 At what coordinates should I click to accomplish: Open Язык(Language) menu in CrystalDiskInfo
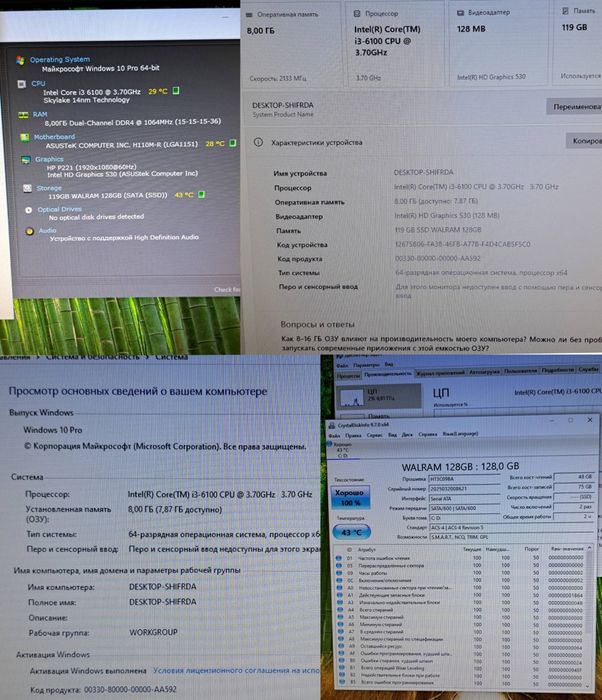coord(460,433)
